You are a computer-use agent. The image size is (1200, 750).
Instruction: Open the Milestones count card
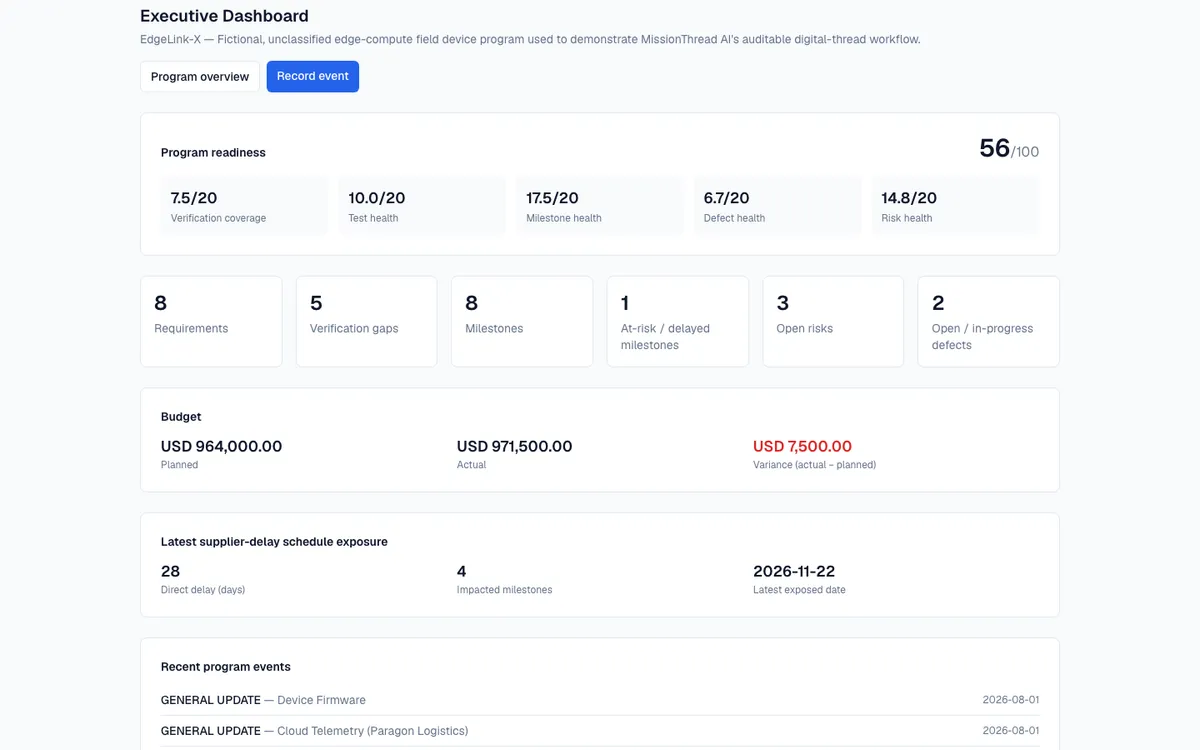(x=522, y=322)
